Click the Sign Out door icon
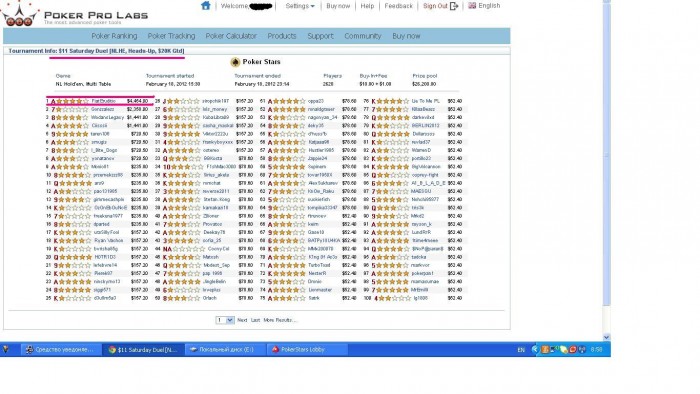Viewport: 700px width, 394px height. tap(454, 6)
